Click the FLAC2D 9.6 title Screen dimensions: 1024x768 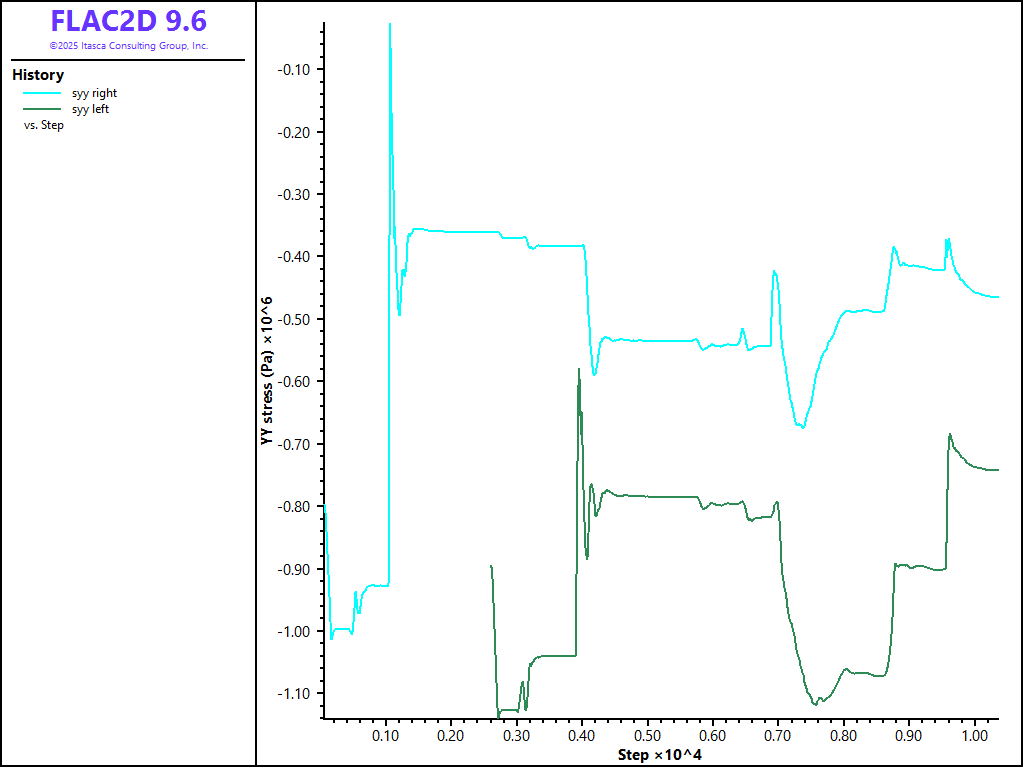(128, 21)
